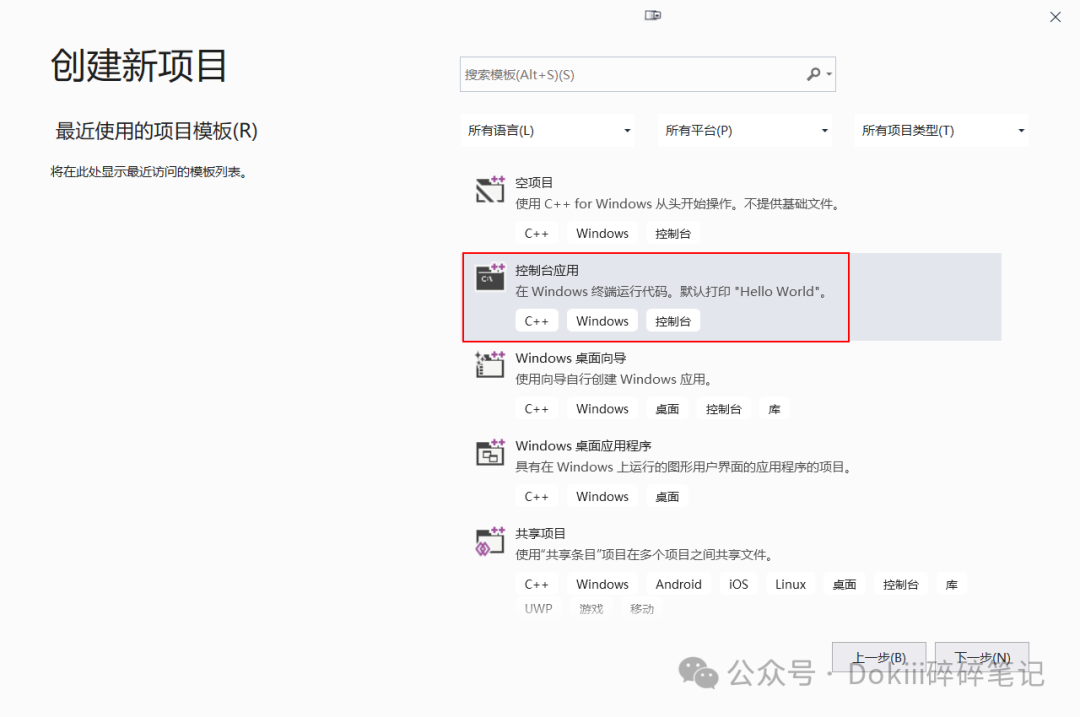Select the Linux tag under 共享项目
Image resolution: width=1080 pixels, height=717 pixels.
[x=790, y=583]
